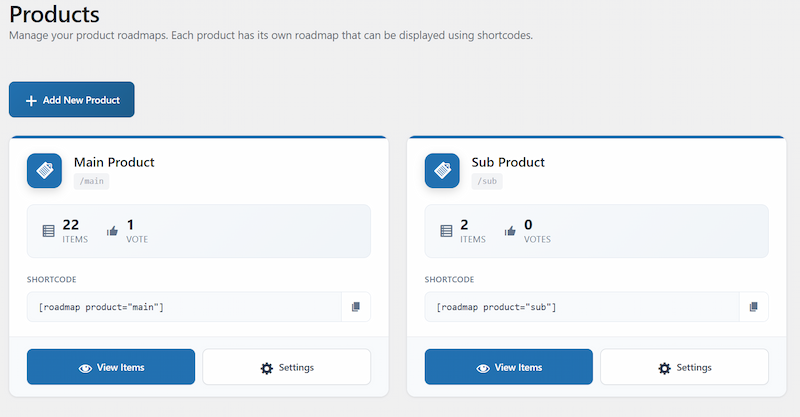Copy the main roadmap shortcode
Viewport: 800px width, 417px height.
coord(355,307)
